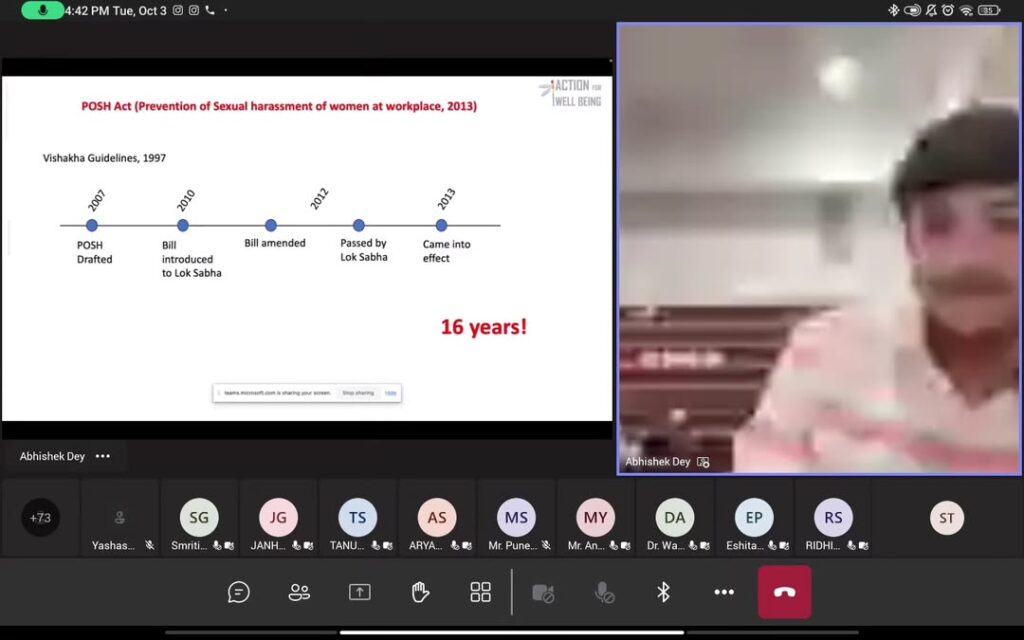Open the more actions ellipsis in call toolbar
Image resolution: width=1024 pixels, height=640 pixels.
click(x=724, y=592)
